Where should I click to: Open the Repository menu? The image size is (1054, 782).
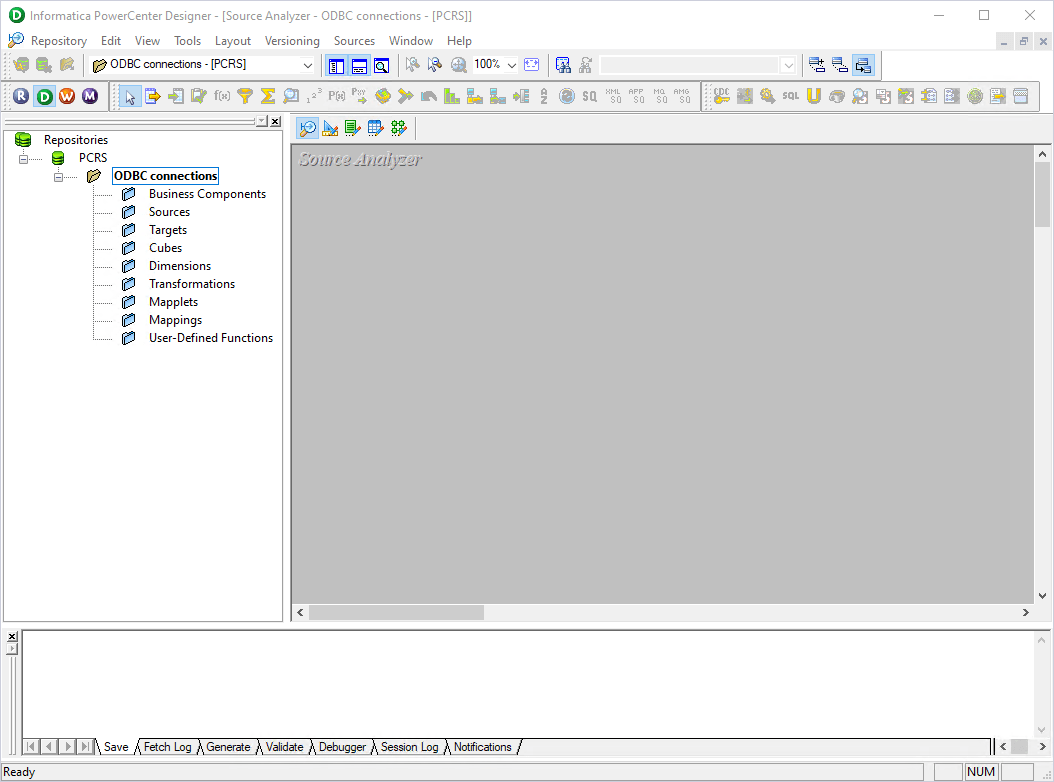[x=58, y=41]
